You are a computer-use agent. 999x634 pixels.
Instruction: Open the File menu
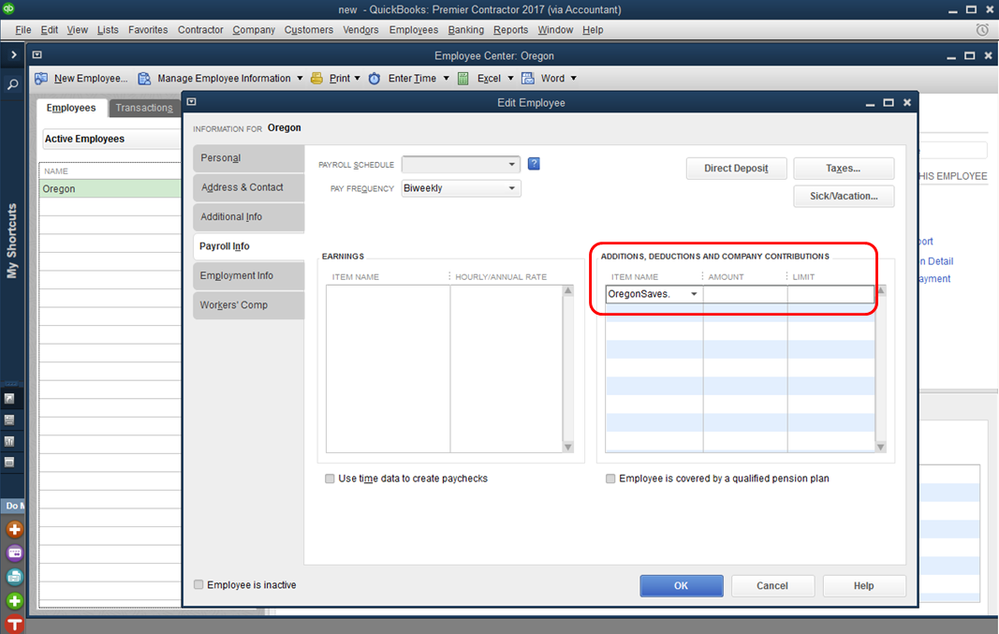[23, 30]
